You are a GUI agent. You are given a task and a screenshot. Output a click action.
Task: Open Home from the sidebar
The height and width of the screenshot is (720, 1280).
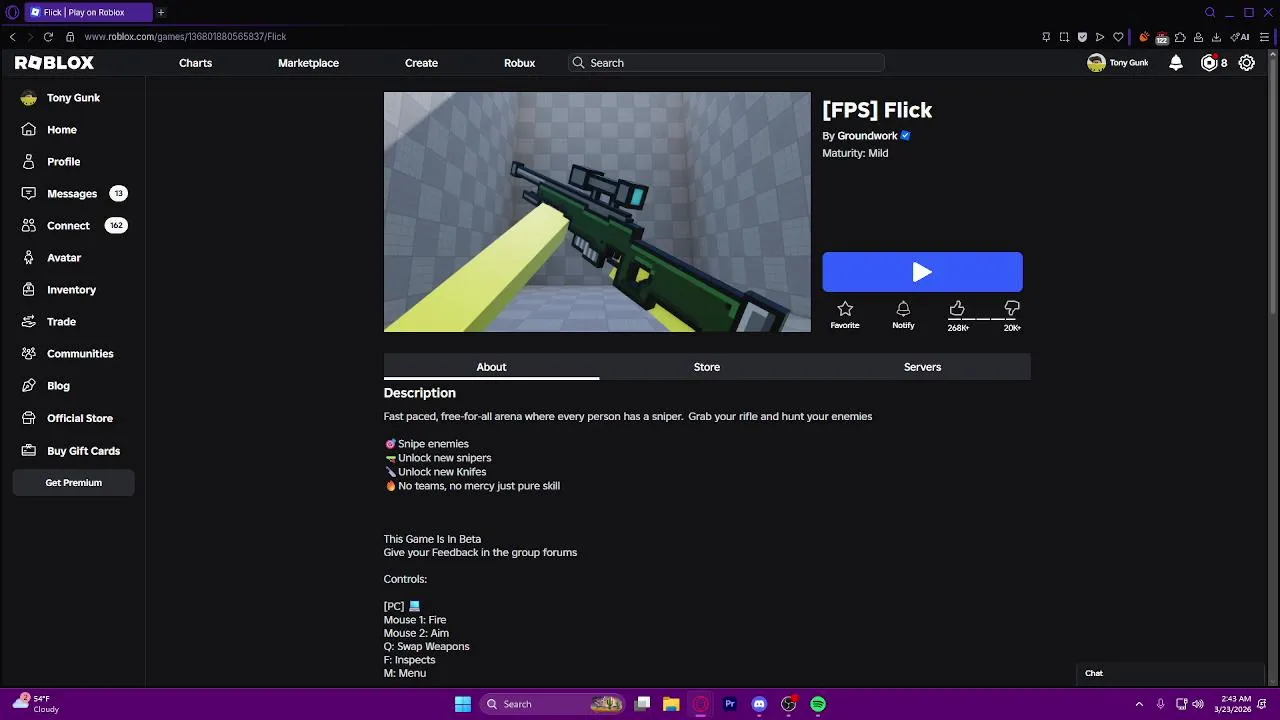pos(62,130)
